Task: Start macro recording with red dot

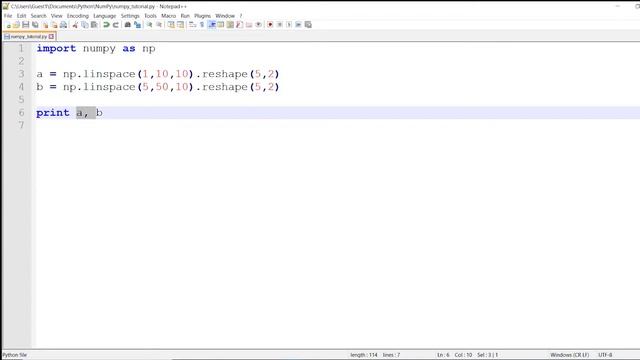Action: point(270,25)
